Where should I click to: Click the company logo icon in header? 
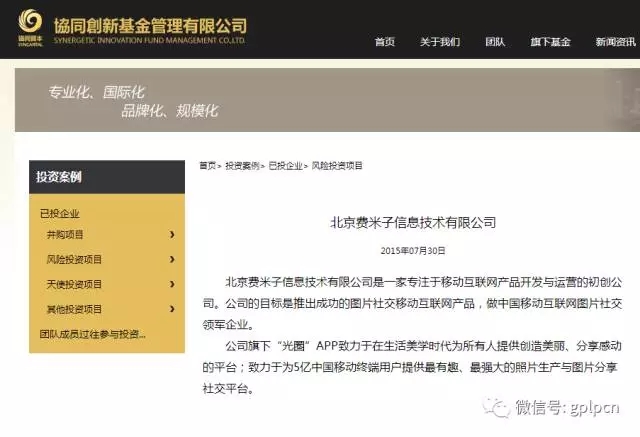pyautogui.click(x=30, y=28)
